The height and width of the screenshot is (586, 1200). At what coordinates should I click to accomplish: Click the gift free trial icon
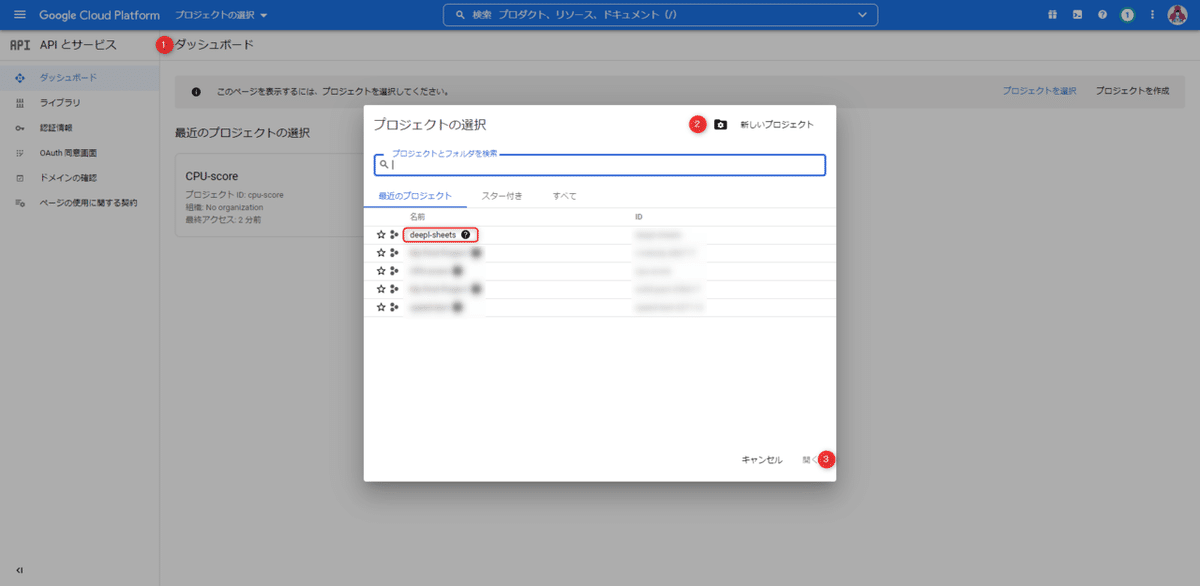click(1052, 15)
